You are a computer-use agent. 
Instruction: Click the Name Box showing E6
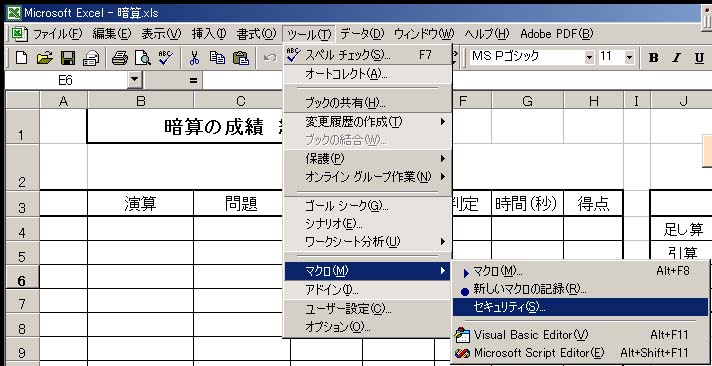tap(66, 80)
